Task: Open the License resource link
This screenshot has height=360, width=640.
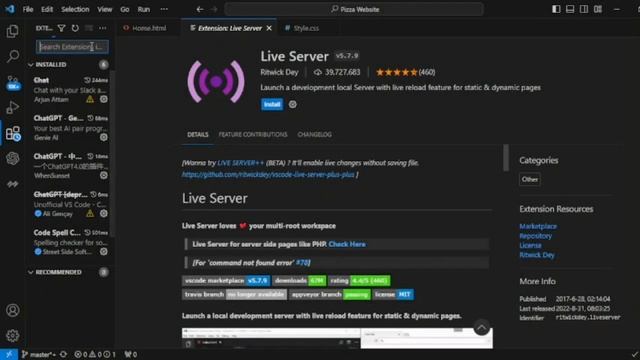Action: tap(530, 245)
